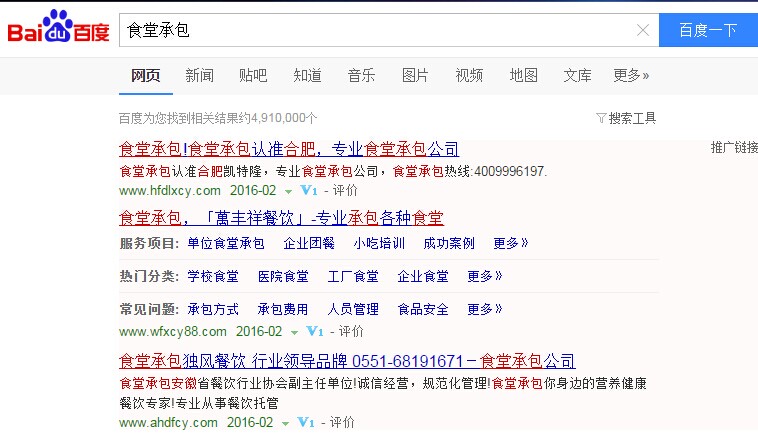This screenshot has height=444, width=758.
Task: Open 工厂食堂 category link
Action: click(x=353, y=276)
